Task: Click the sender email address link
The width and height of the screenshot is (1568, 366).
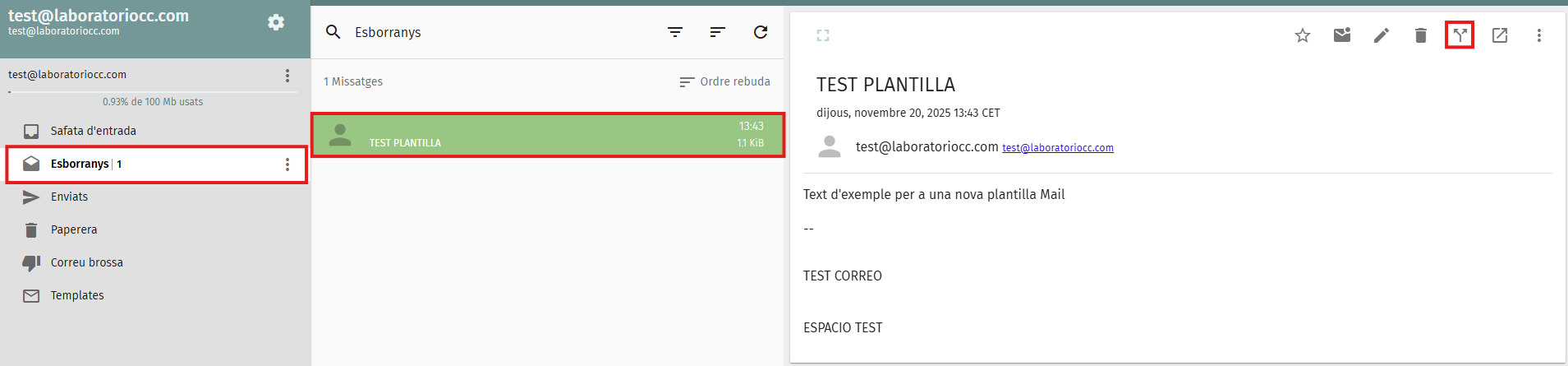Action: click(1057, 148)
